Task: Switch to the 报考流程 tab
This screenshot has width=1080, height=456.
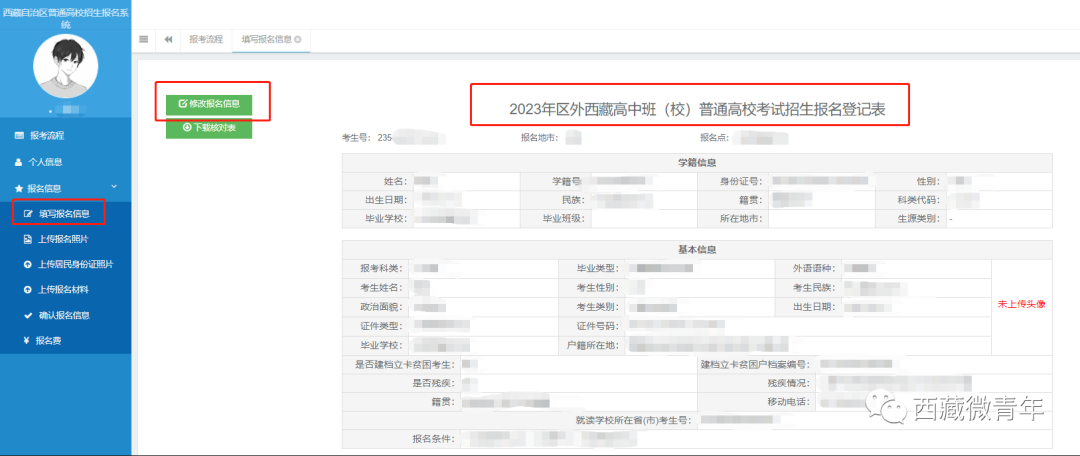Action: [x=206, y=39]
